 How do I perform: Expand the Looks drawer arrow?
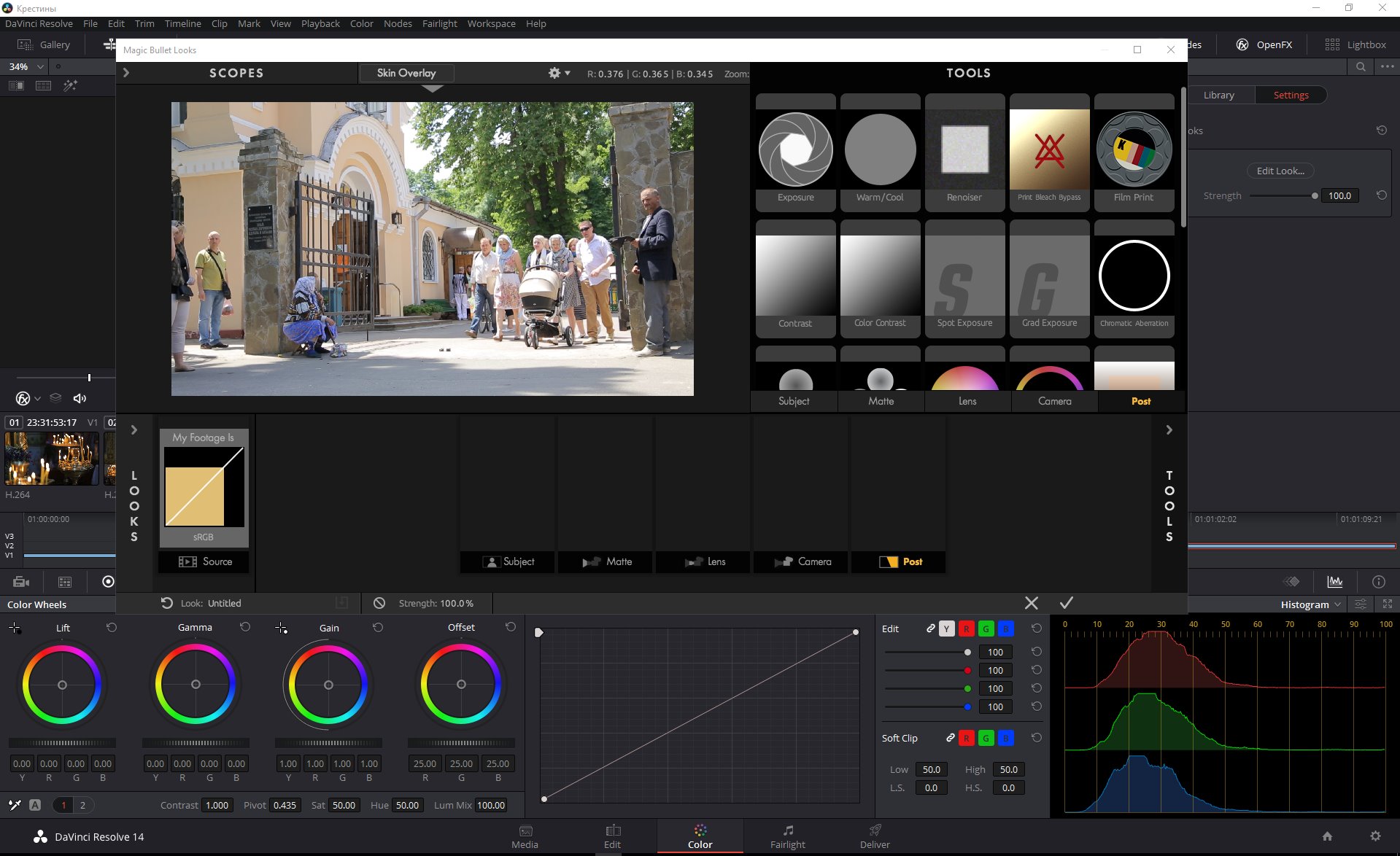134,430
